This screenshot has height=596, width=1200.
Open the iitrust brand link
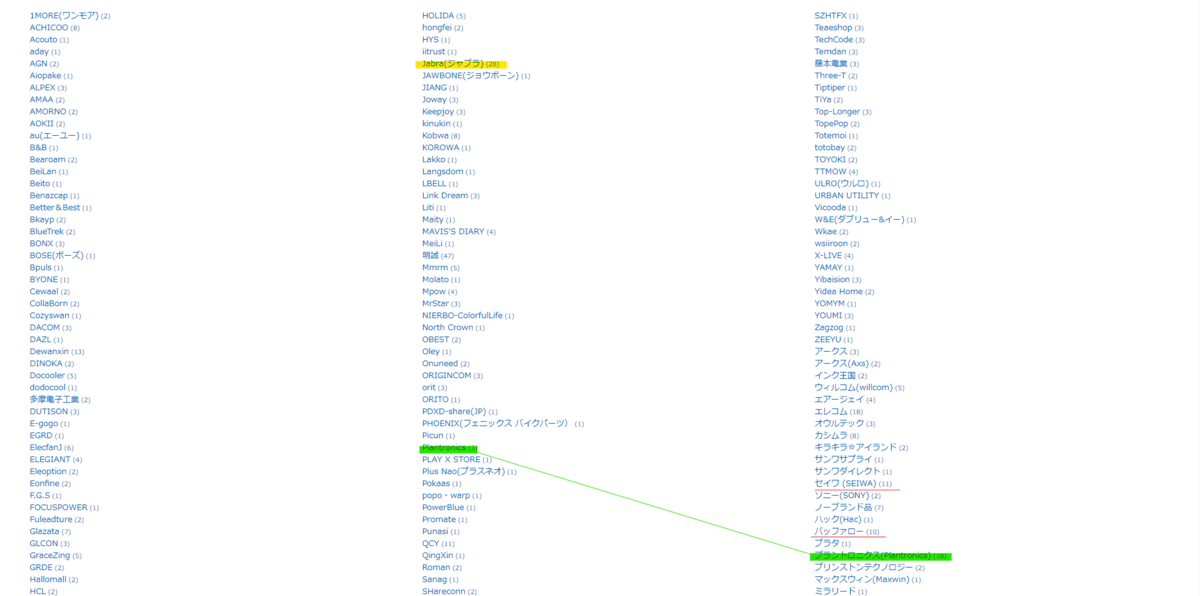[x=434, y=52]
